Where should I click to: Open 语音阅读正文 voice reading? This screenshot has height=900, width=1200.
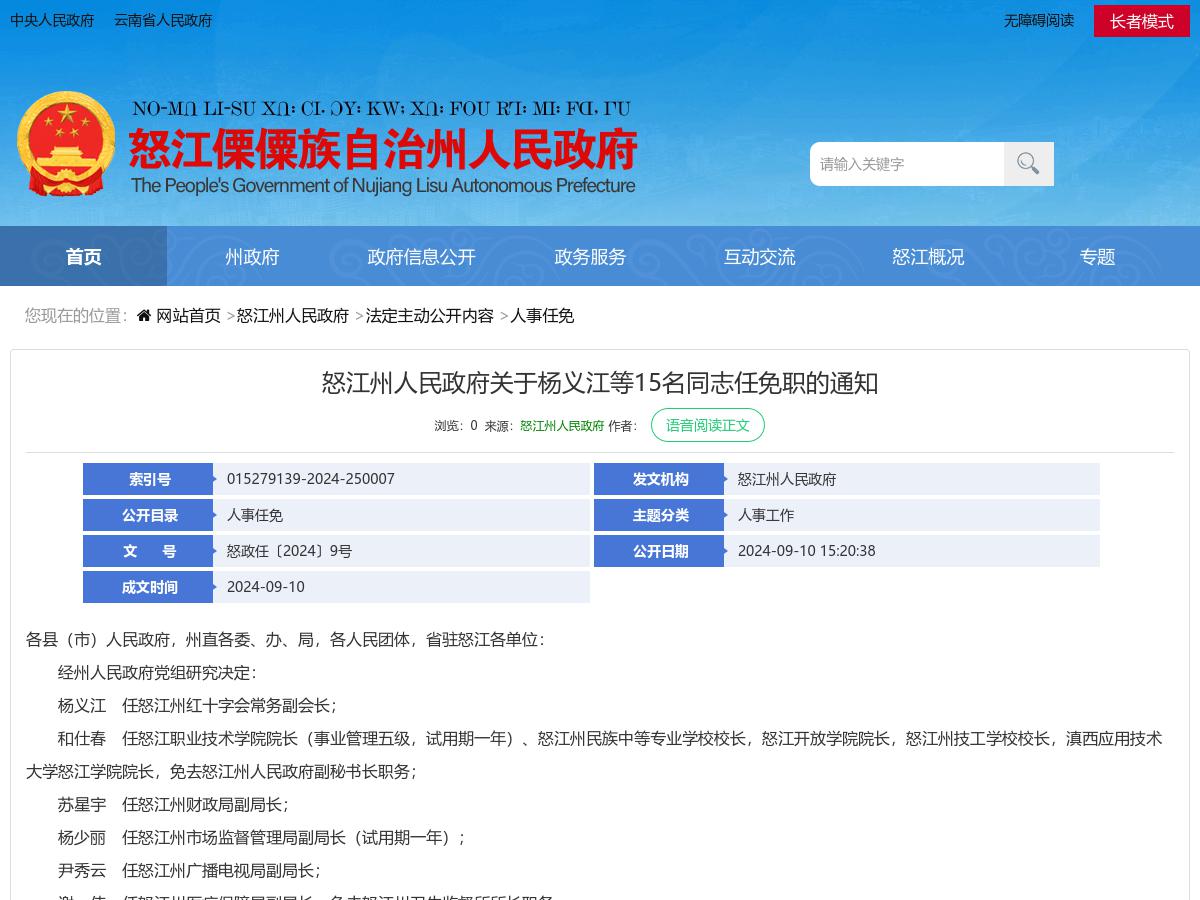708,425
